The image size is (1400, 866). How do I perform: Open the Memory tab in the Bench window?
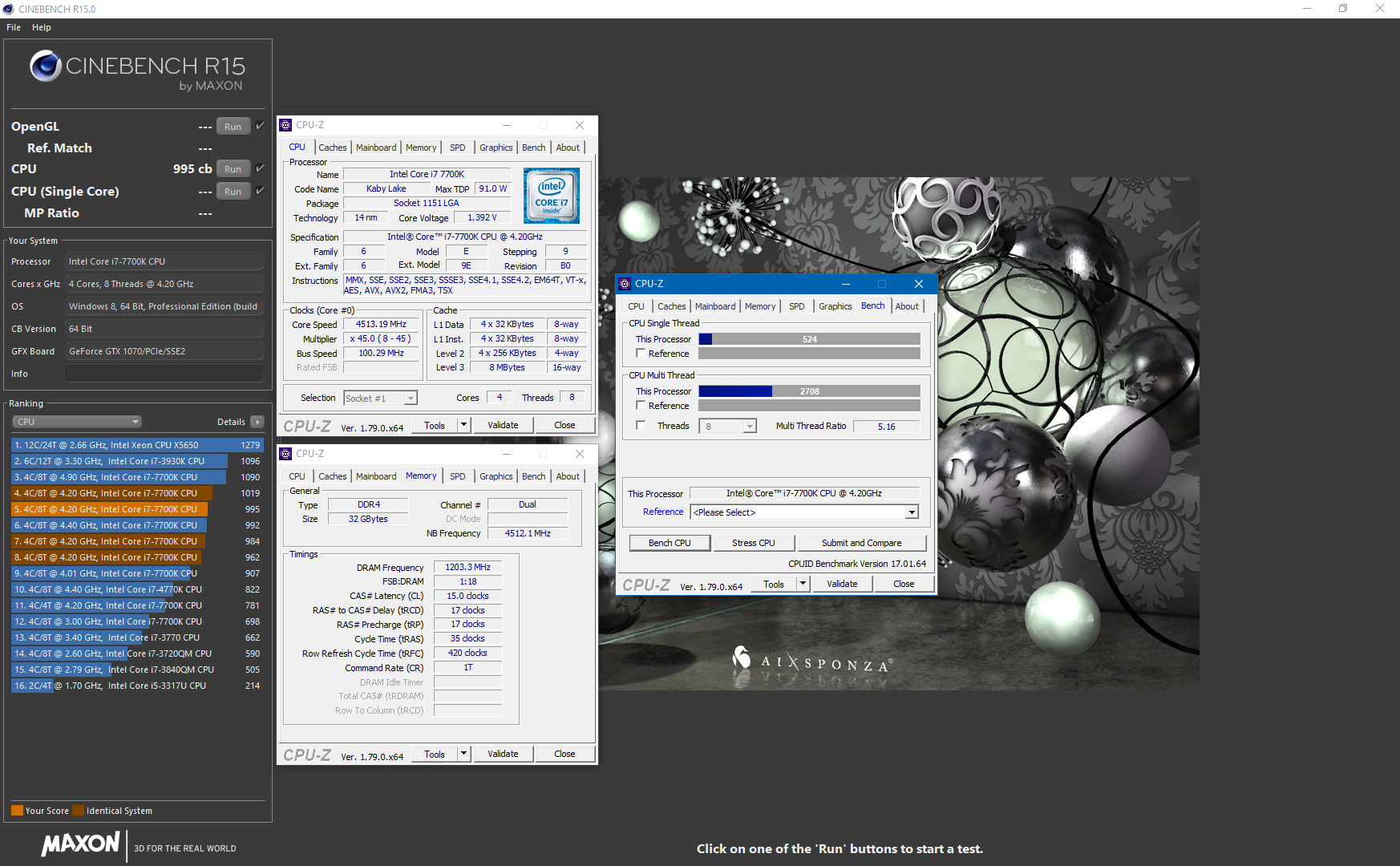pos(760,306)
